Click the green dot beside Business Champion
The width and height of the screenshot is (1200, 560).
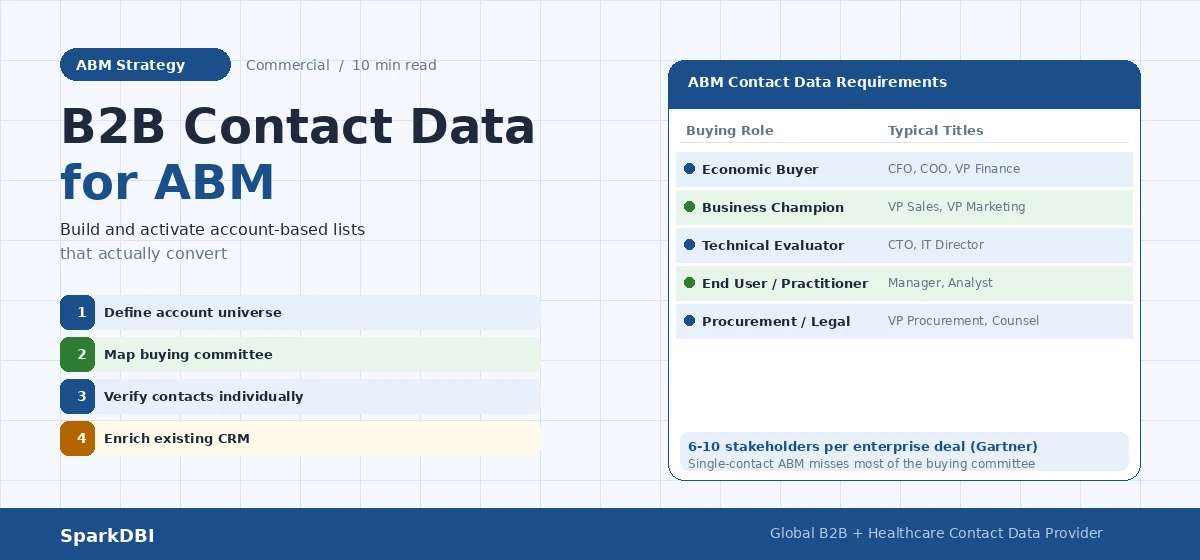click(x=689, y=207)
